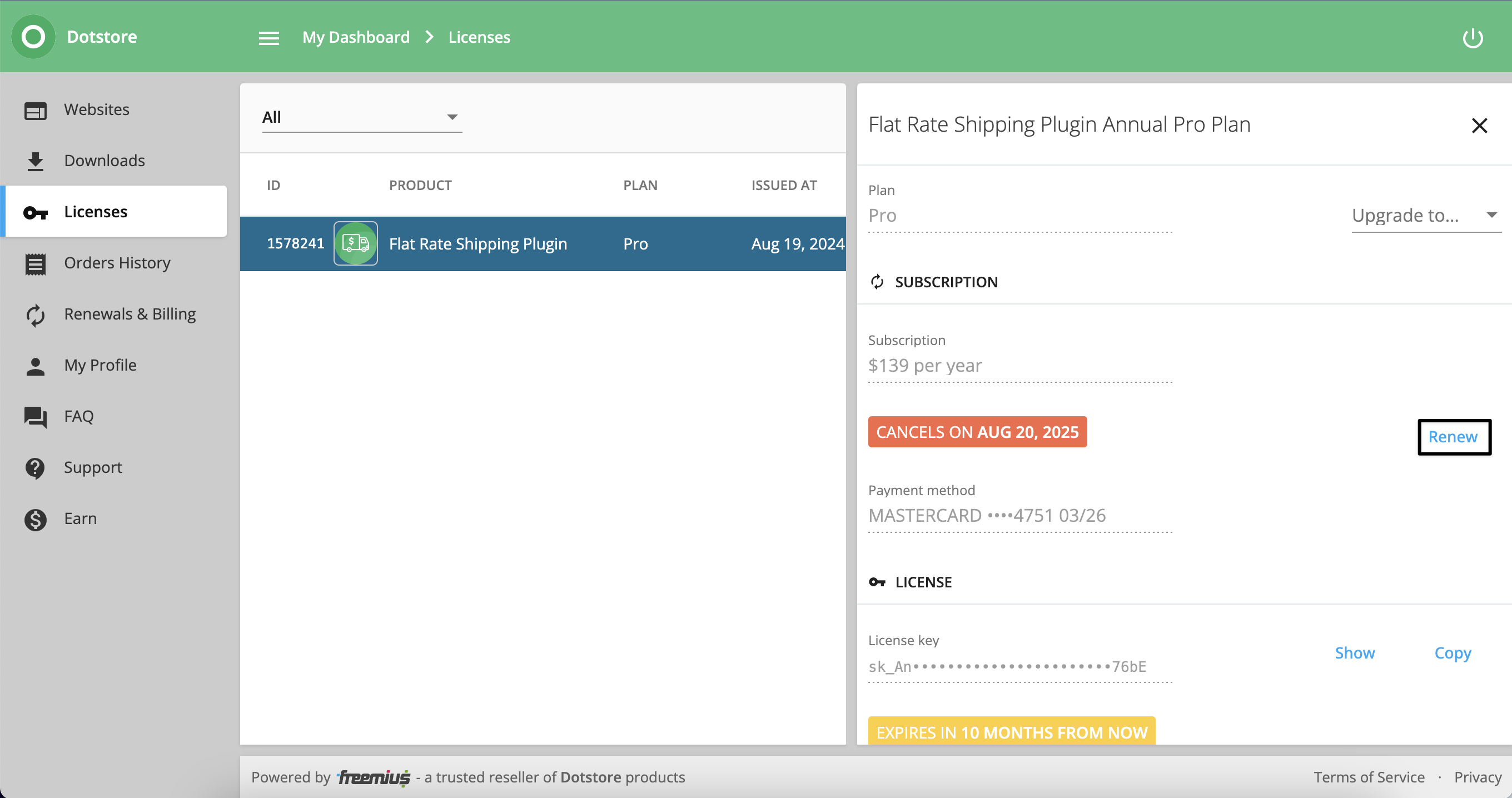The image size is (1512, 798).
Task: Click My Dashboard breadcrumb link
Action: (x=356, y=37)
